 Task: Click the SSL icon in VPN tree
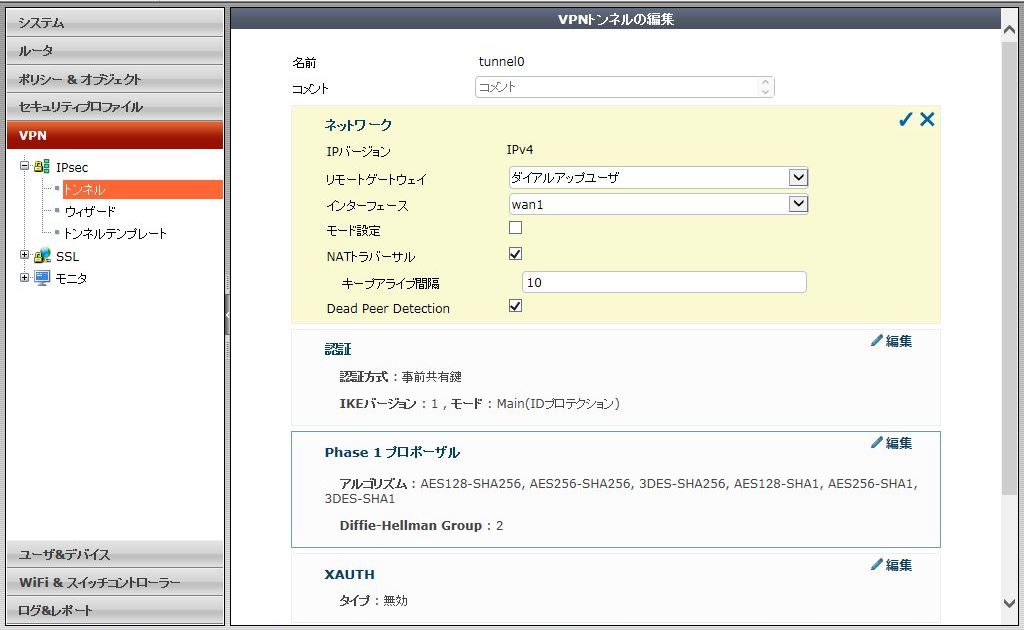click(42, 256)
